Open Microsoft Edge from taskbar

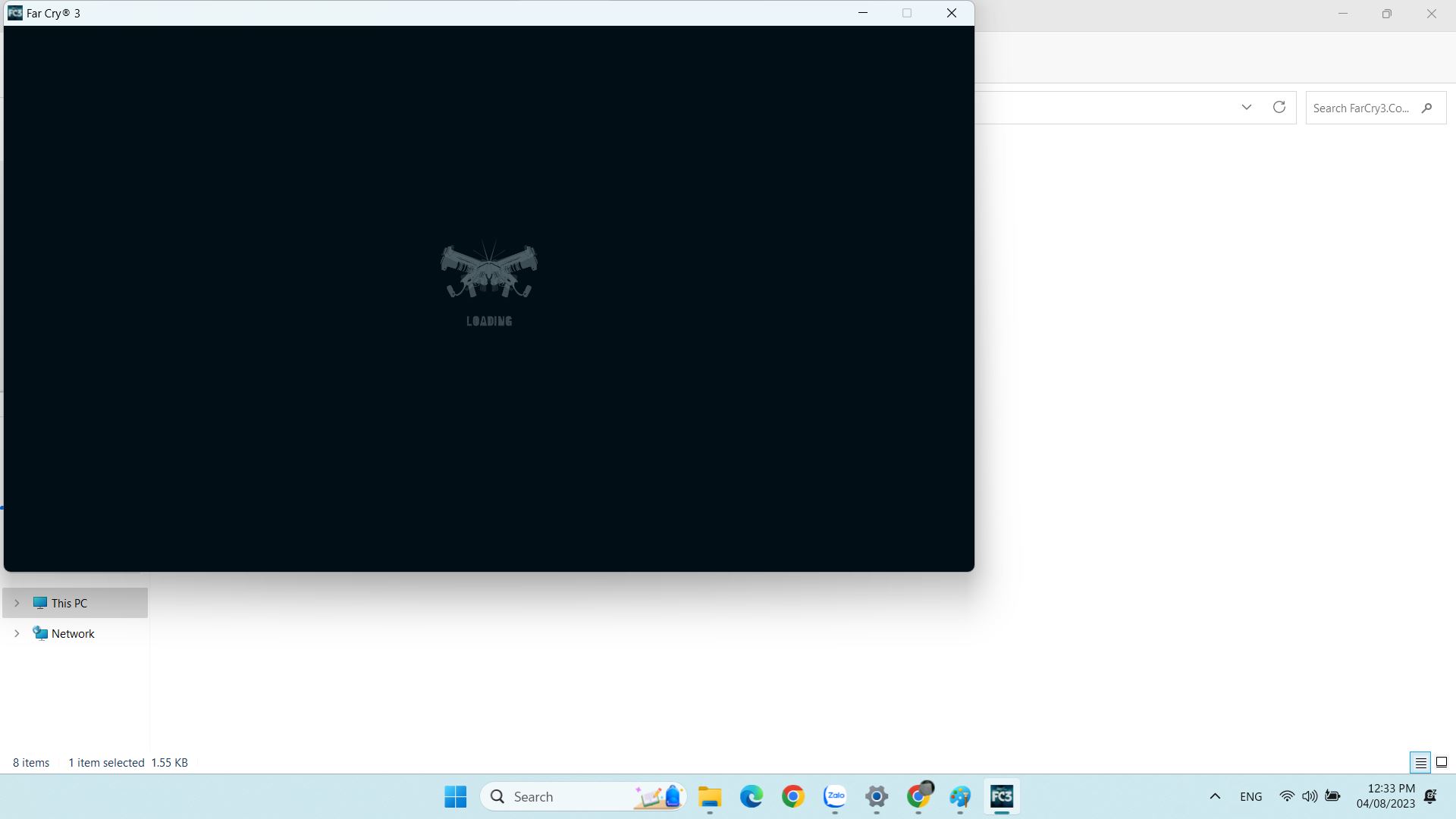coord(751,796)
